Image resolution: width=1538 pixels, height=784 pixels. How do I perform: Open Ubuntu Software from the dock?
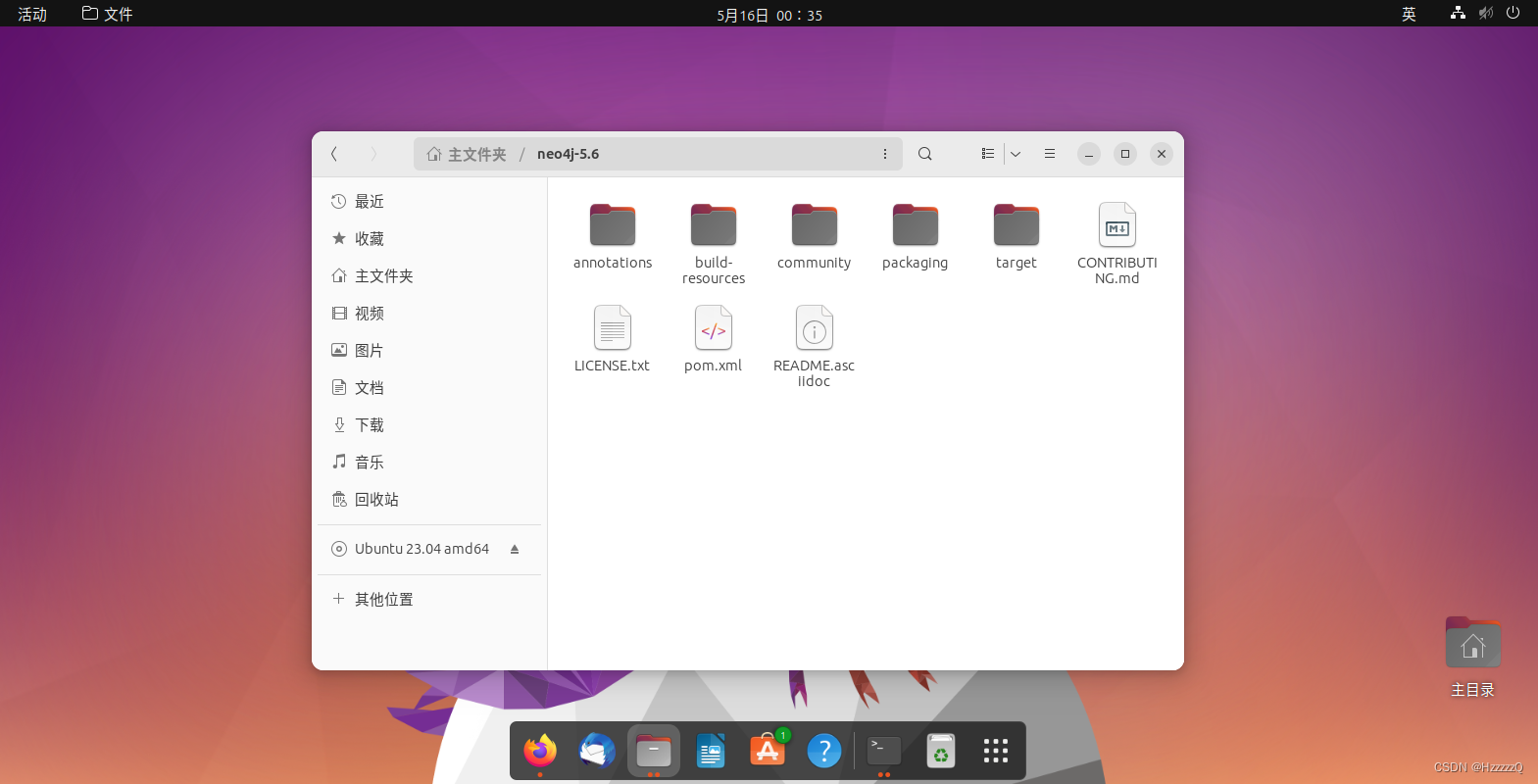coord(768,751)
